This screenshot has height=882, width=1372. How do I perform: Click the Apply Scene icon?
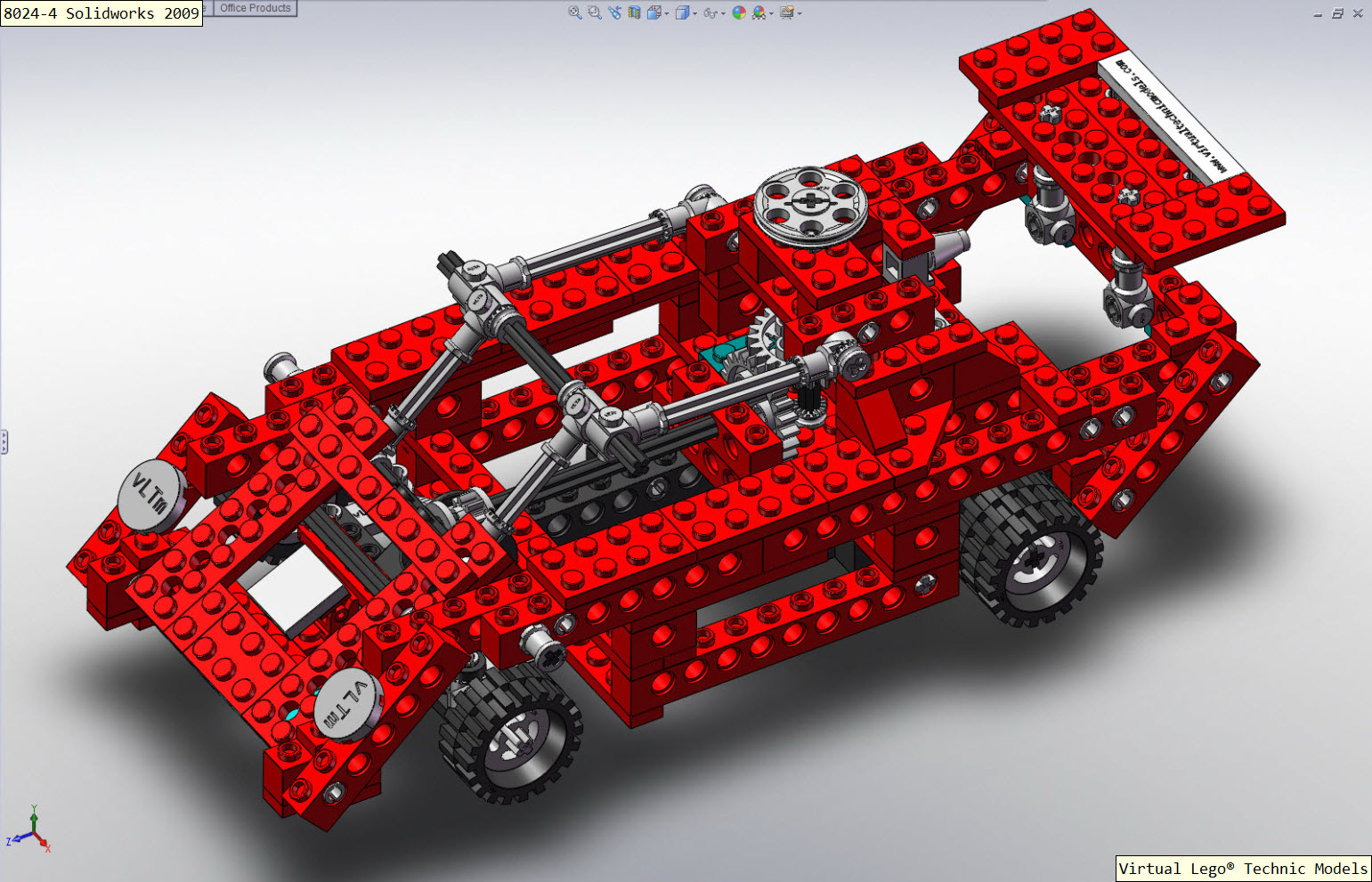click(x=759, y=12)
